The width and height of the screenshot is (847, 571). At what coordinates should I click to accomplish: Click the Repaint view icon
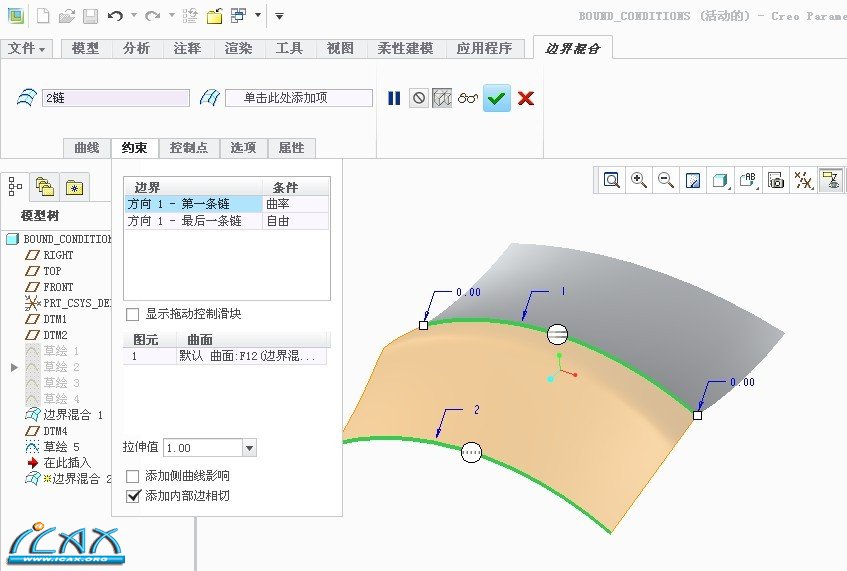tap(693, 180)
